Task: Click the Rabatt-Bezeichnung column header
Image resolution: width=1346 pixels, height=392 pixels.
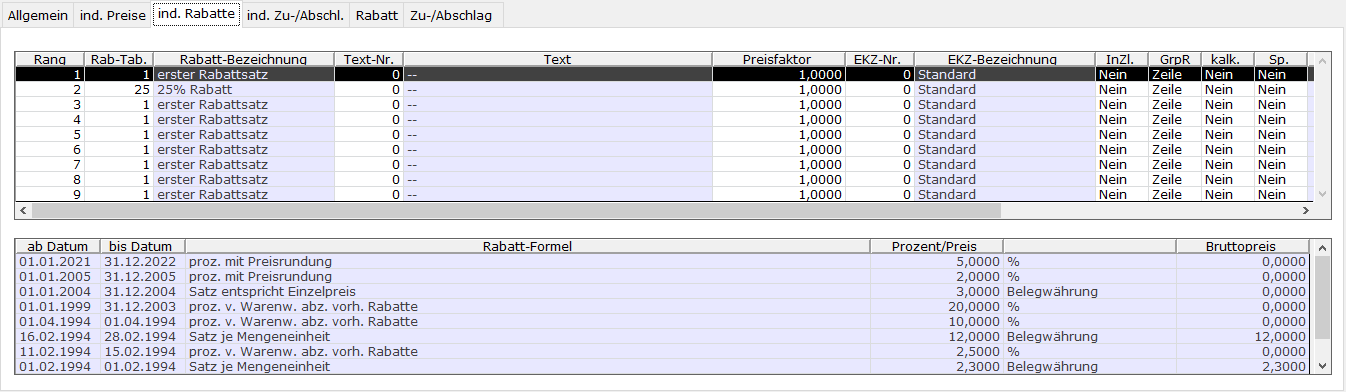Action: [x=243, y=59]
